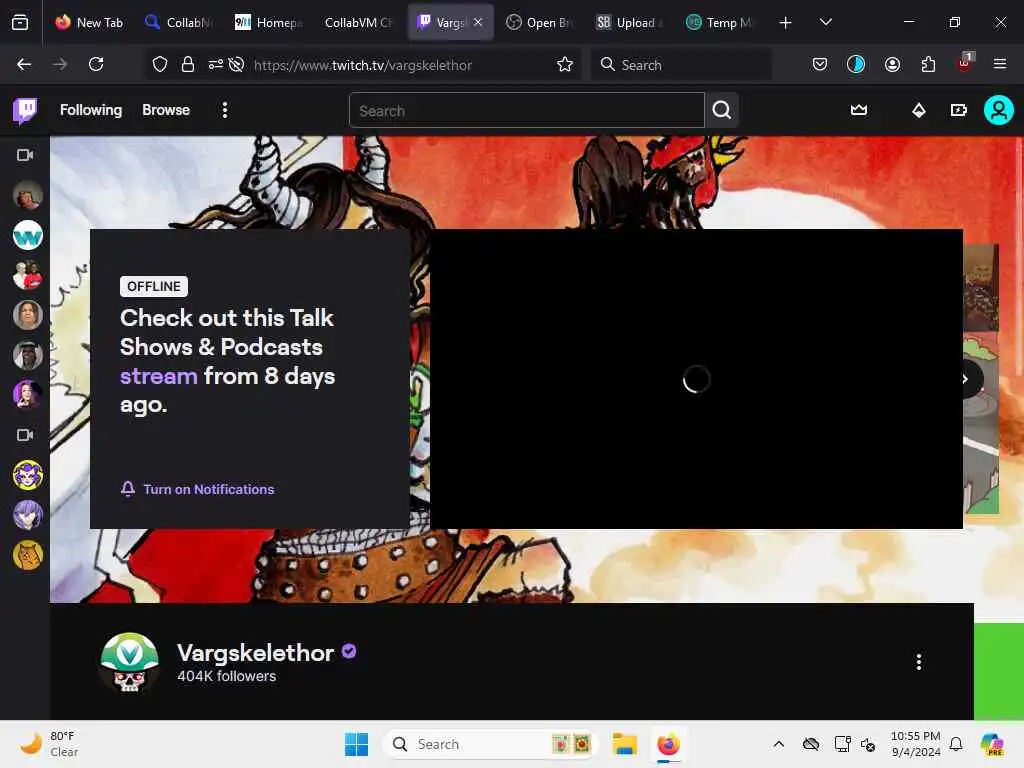Open the Browse page
Viewport: 1024px width, 768px height.
coord(166,110)
